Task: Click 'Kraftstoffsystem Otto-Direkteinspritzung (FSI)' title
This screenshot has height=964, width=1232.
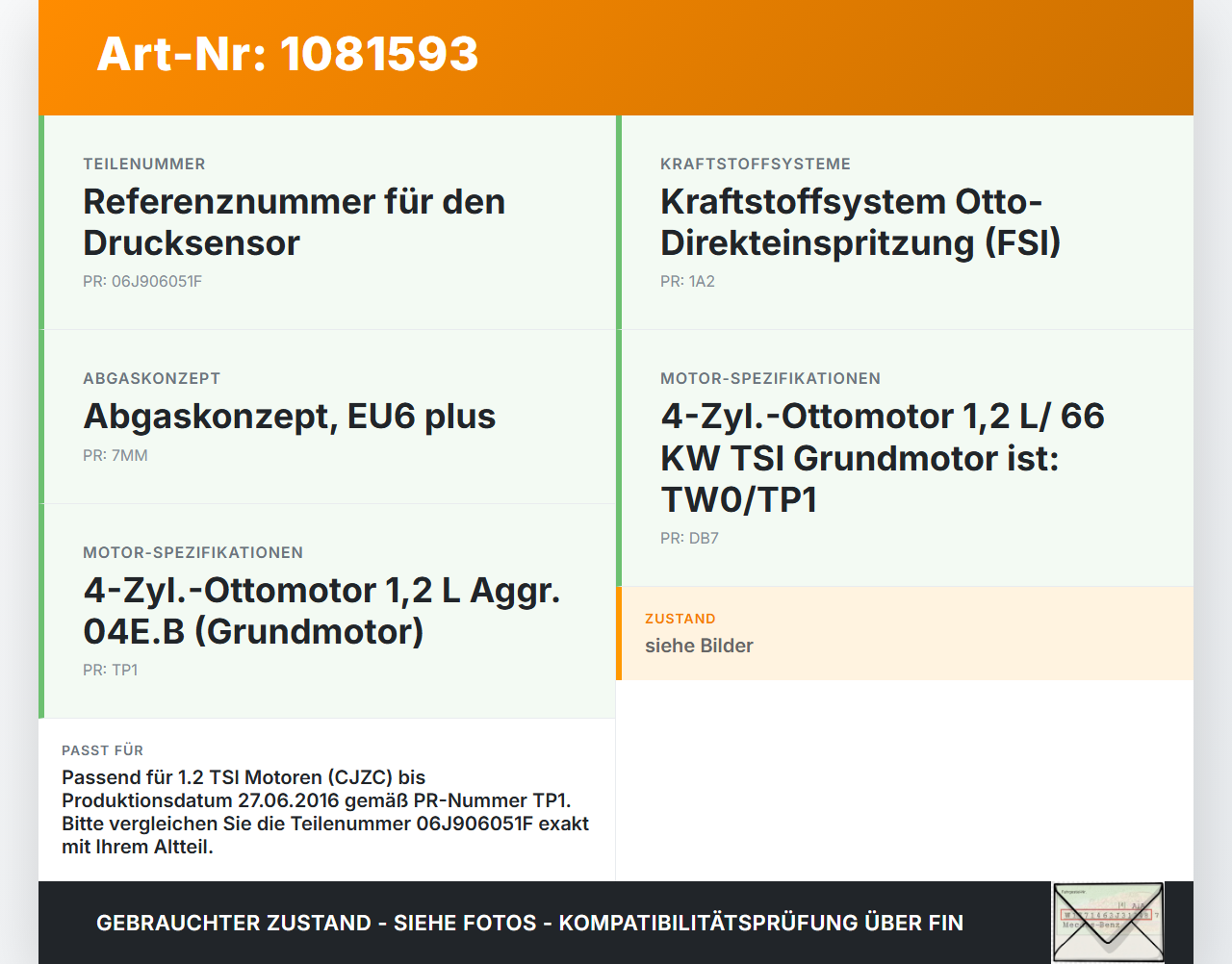Action: tap(860, 222)
